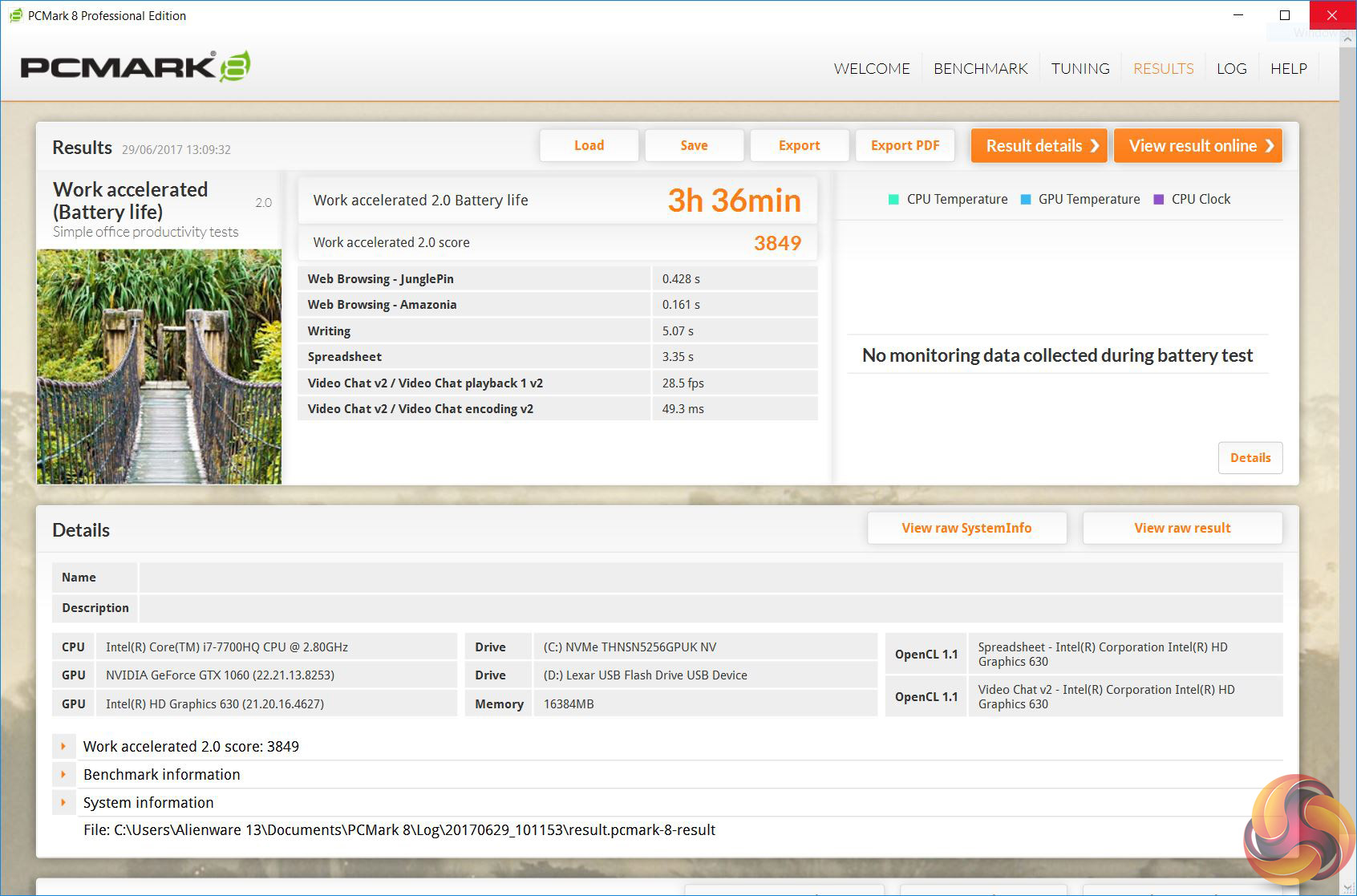
Task: Click the result file path text
Action: point(399,830)
